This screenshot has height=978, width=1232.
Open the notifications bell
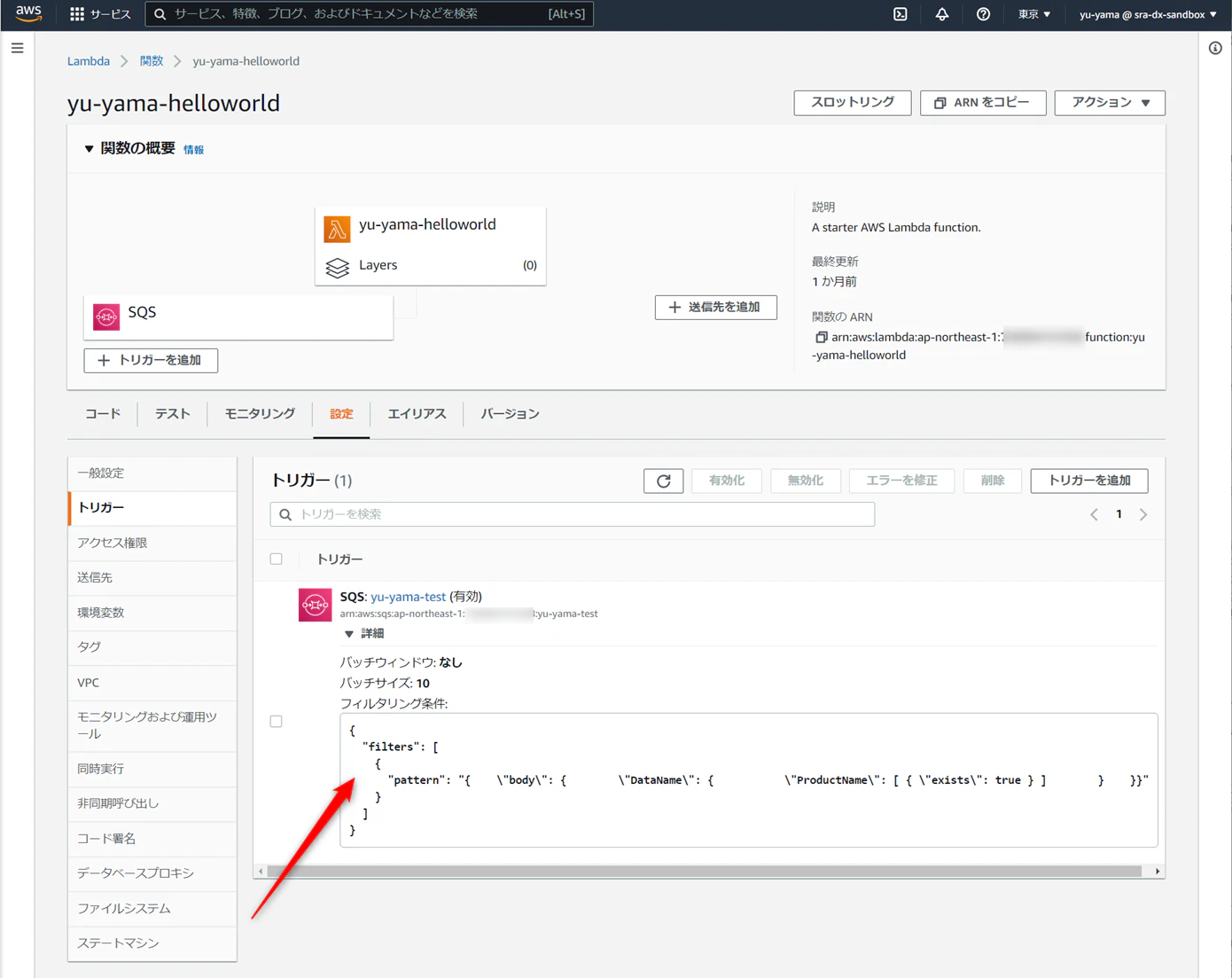942,14
